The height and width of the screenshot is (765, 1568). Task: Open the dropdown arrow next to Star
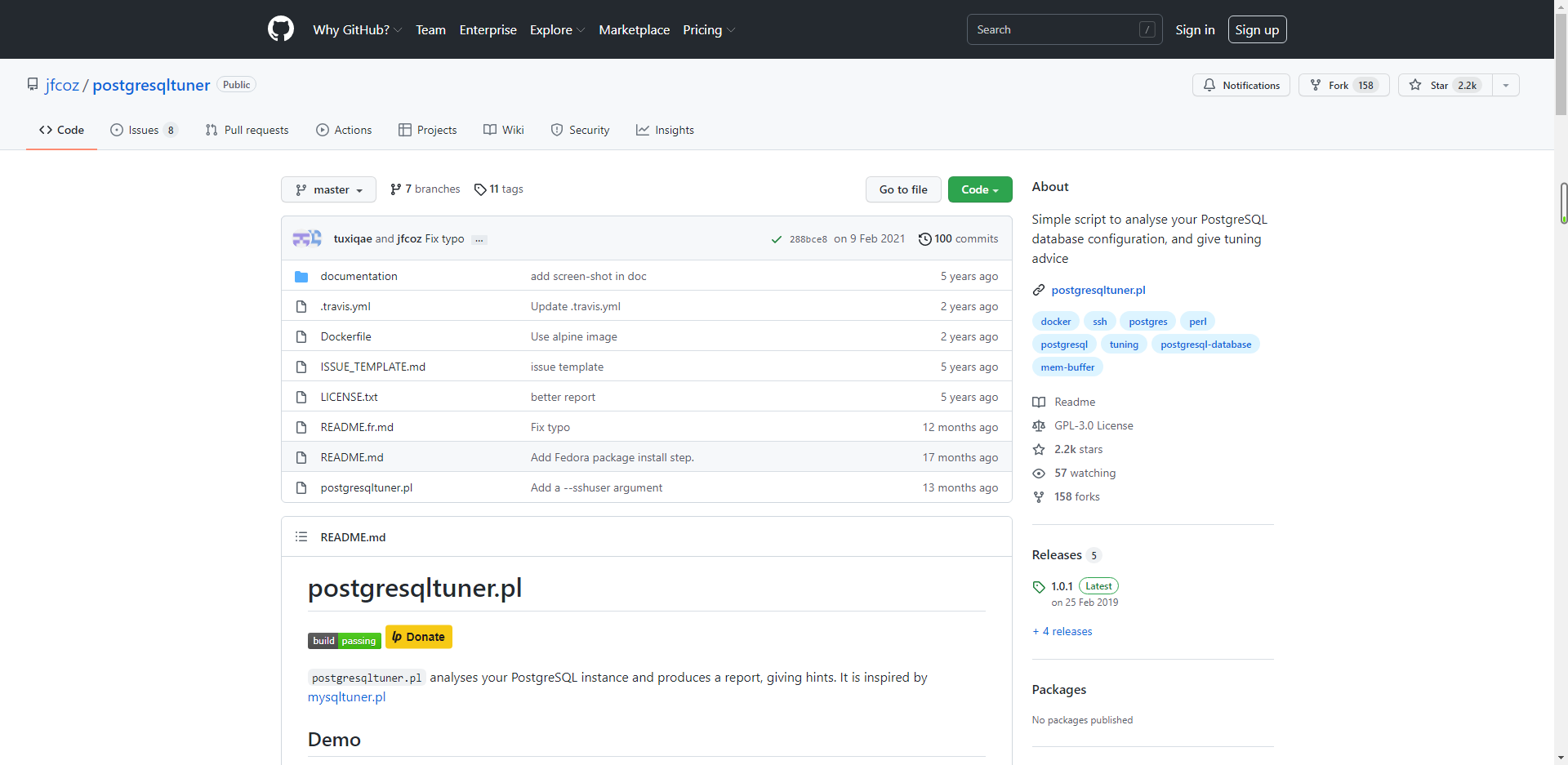pyautogui.click(x=1506, y=85)
